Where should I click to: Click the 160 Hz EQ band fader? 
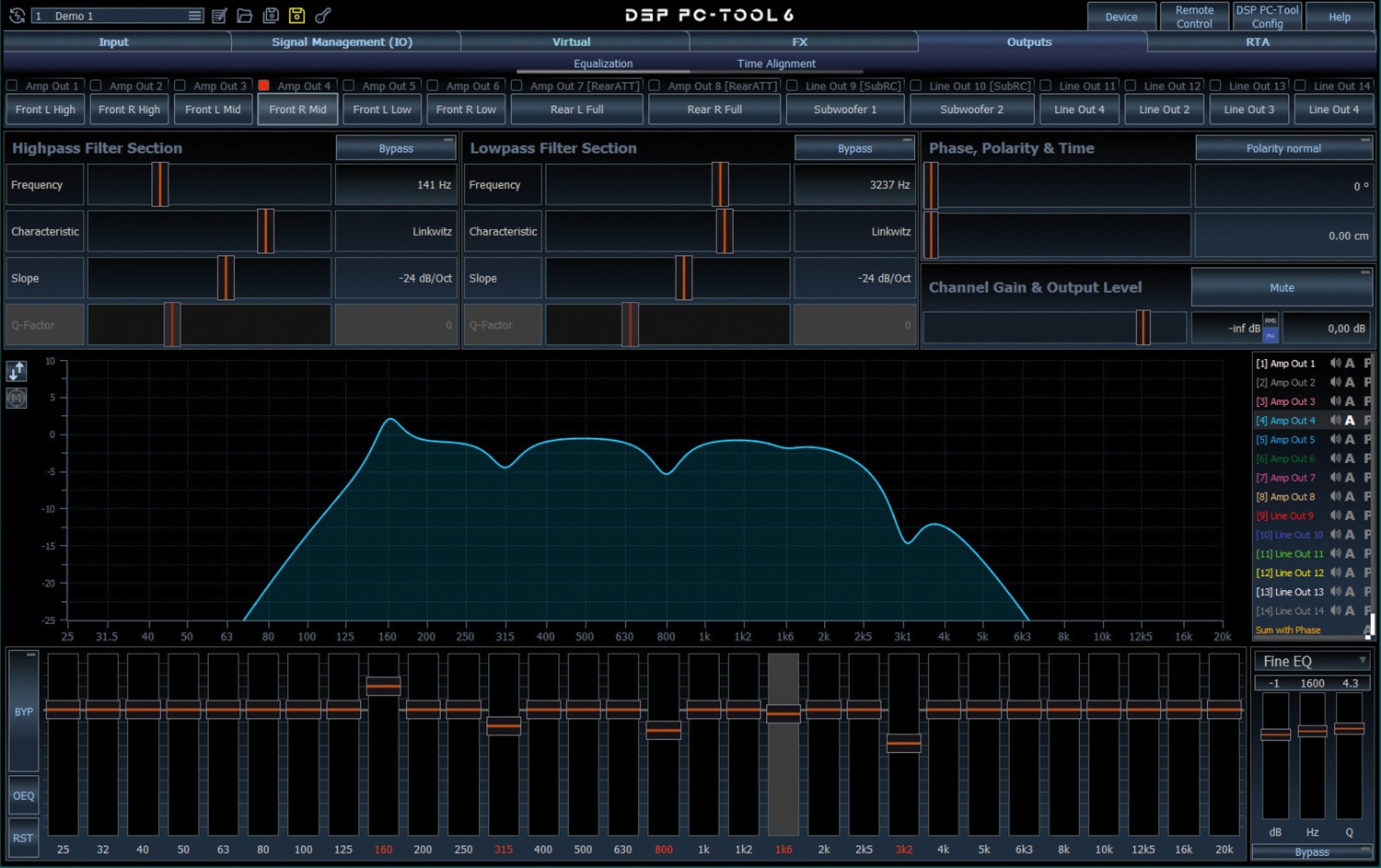383,686
